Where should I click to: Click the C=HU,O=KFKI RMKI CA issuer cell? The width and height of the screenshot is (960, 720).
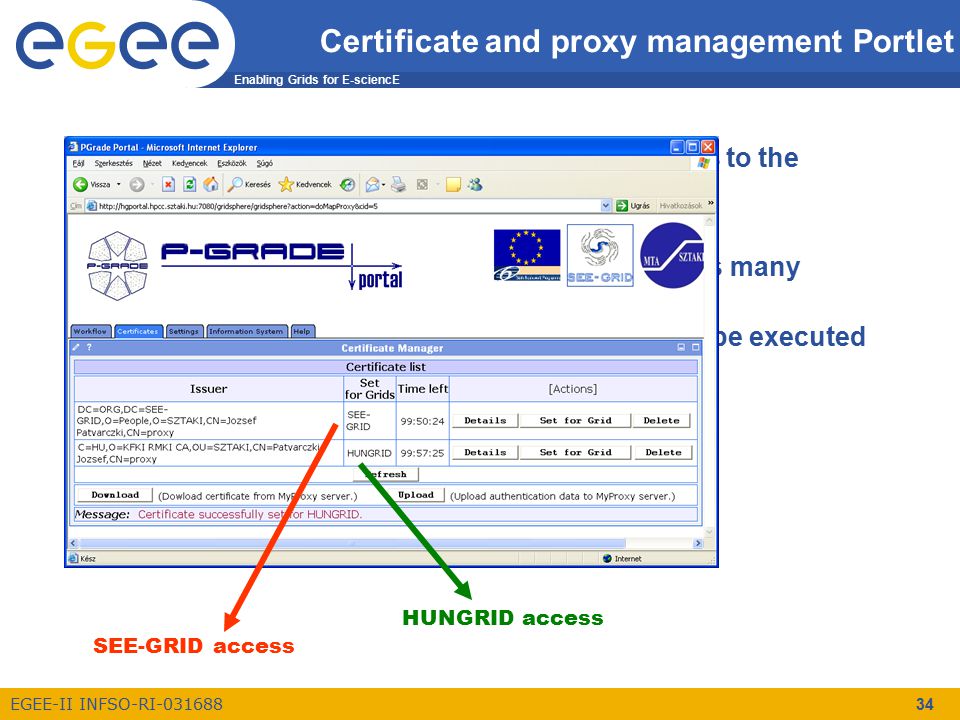pyautogui.click(x=209, y=453)
